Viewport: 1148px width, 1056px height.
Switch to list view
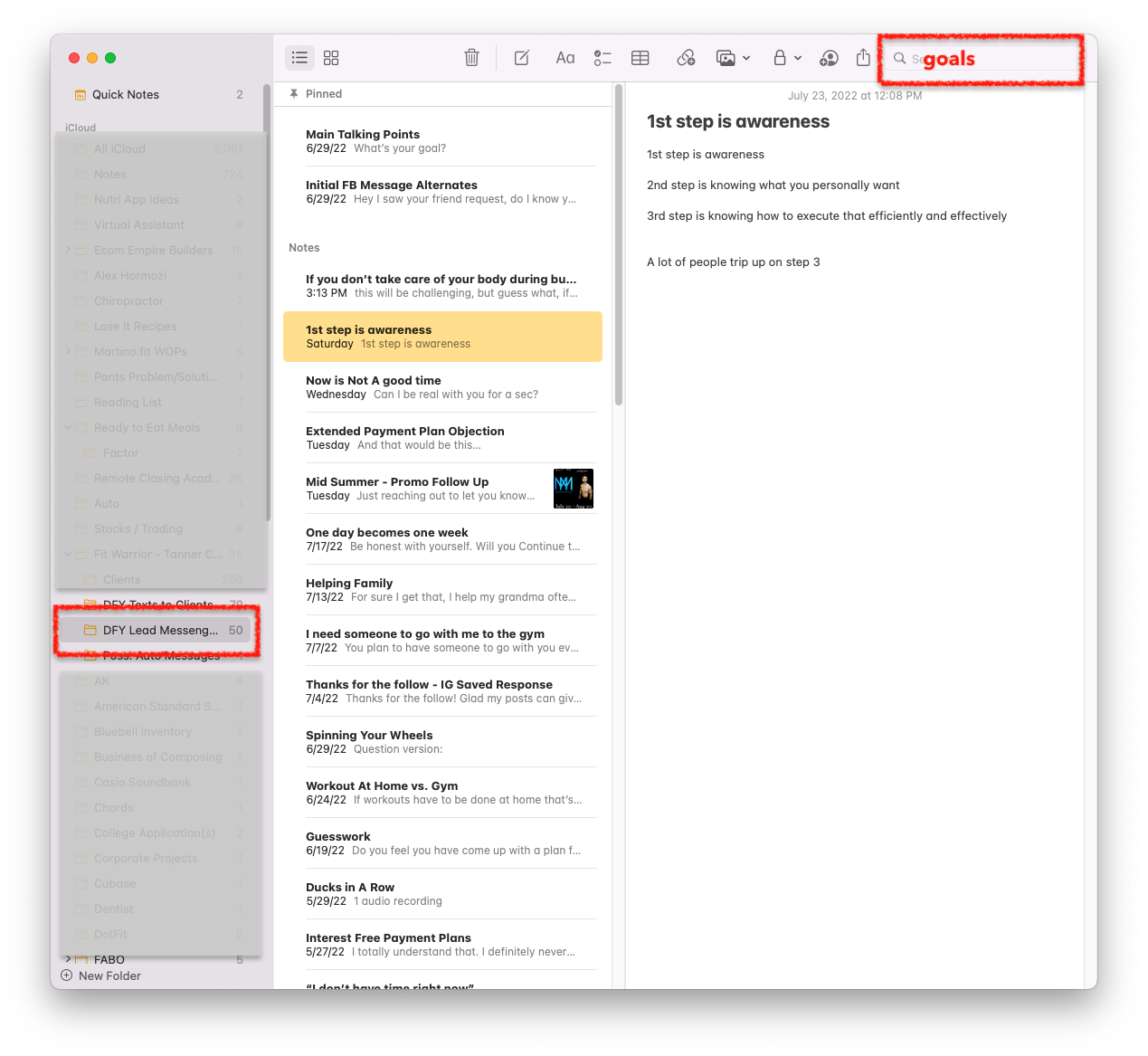299,58
